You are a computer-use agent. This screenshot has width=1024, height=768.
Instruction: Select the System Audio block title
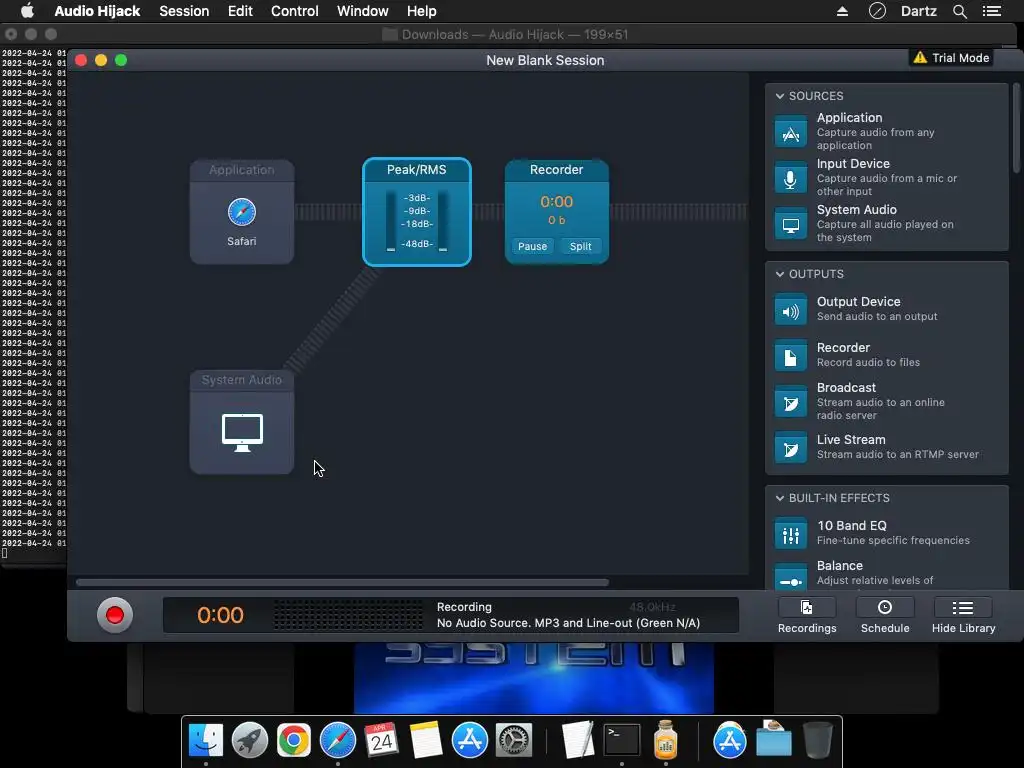(242, 380)
